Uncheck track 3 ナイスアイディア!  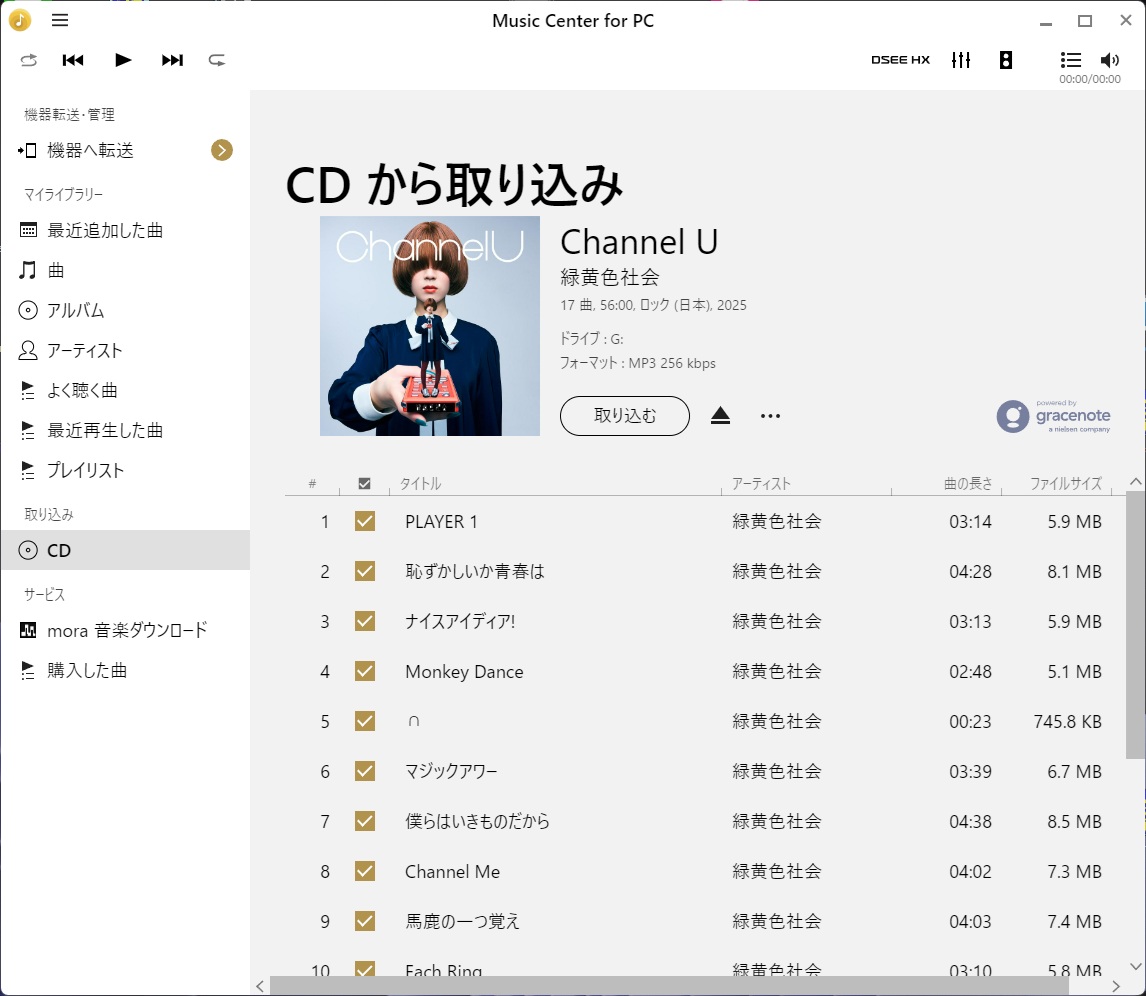pos(365,621)
